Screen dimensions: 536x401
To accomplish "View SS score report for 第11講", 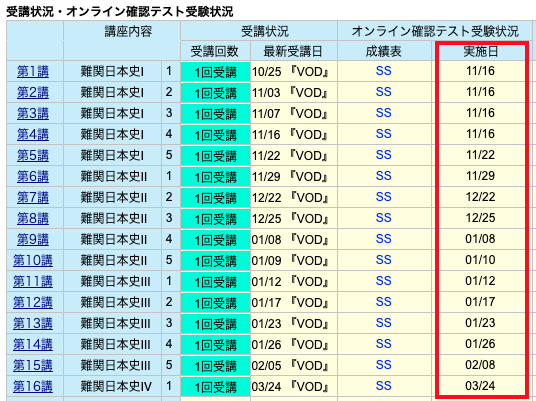I will click(x=384, y=281).
